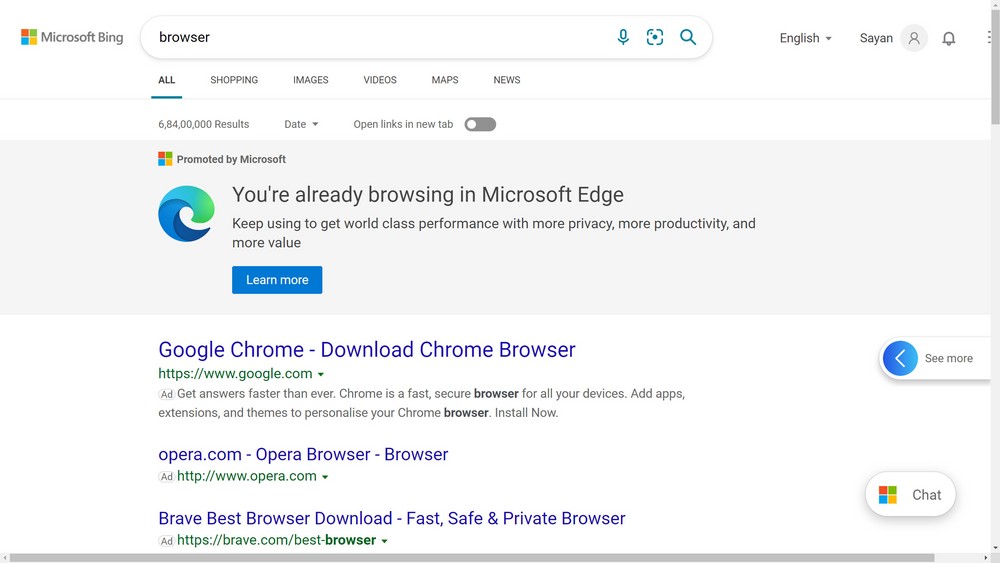
Task: Open the notifications bell icon
Action: pyautogui.click(x=949, y=38)
